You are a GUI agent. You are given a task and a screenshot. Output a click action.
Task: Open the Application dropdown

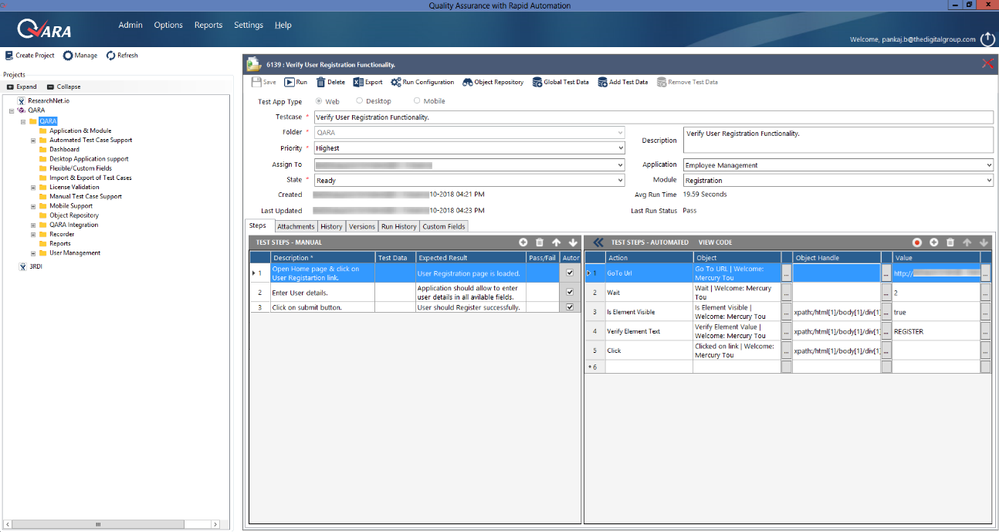pyautogui.click(x=989, y=165)
